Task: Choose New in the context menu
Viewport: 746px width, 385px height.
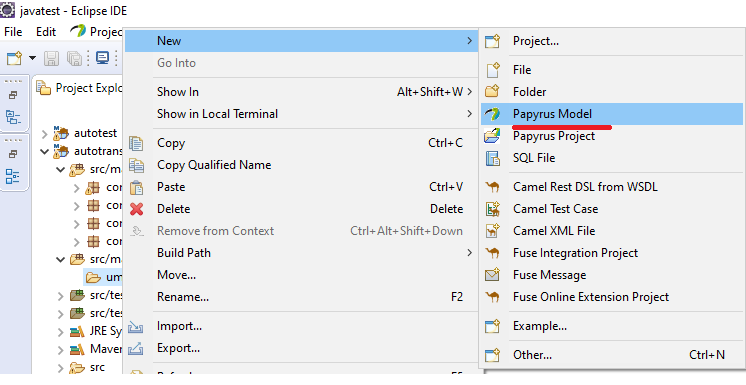Action: (301, 41)
